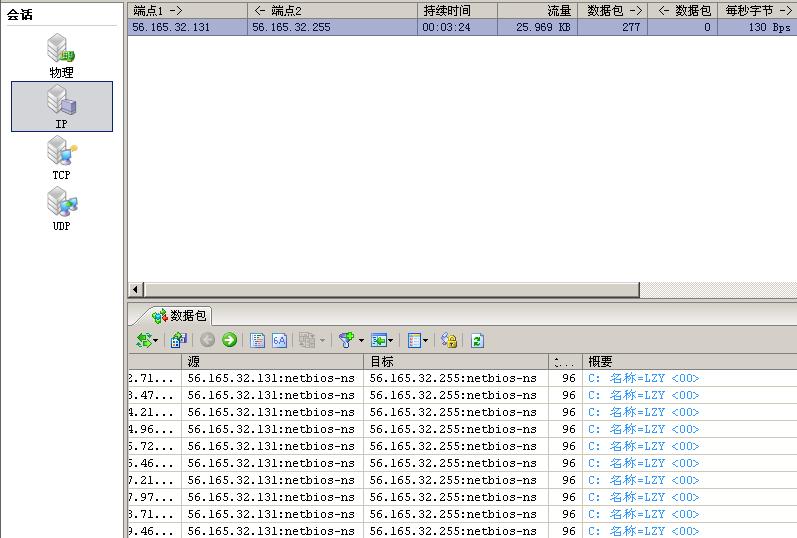
Task: Click the greyed-out stacked windows icon
Action: [x=306, y=340]
